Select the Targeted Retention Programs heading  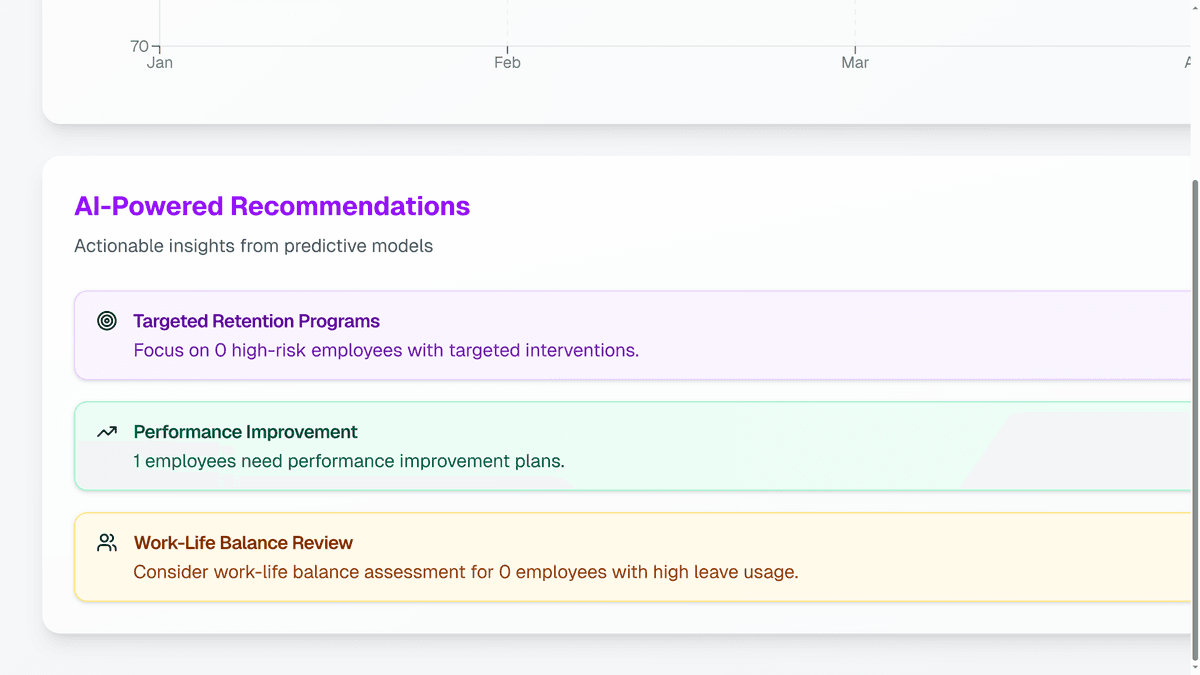coord(256,321)
